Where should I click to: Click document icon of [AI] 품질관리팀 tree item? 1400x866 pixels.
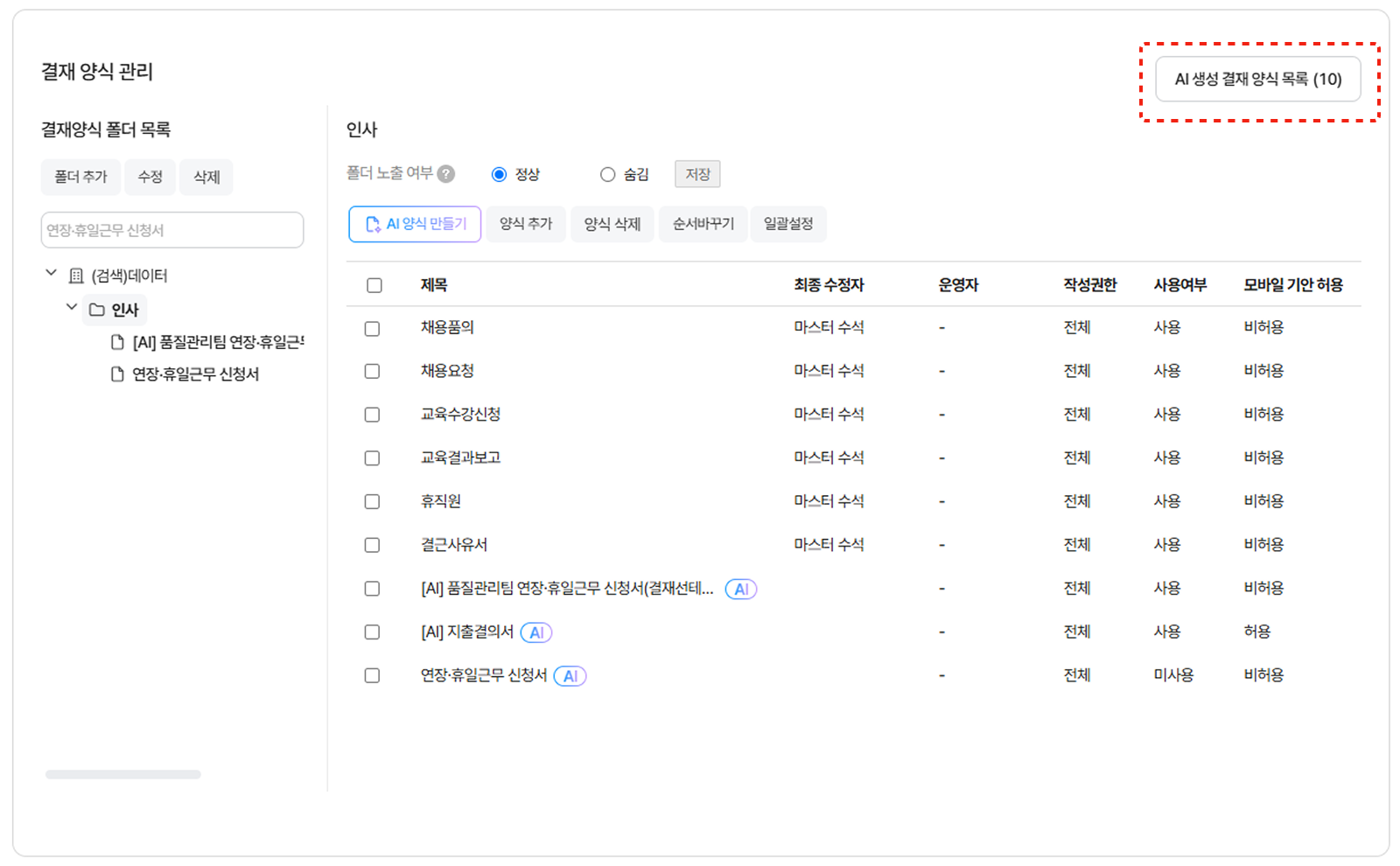(x=117, y=342)
